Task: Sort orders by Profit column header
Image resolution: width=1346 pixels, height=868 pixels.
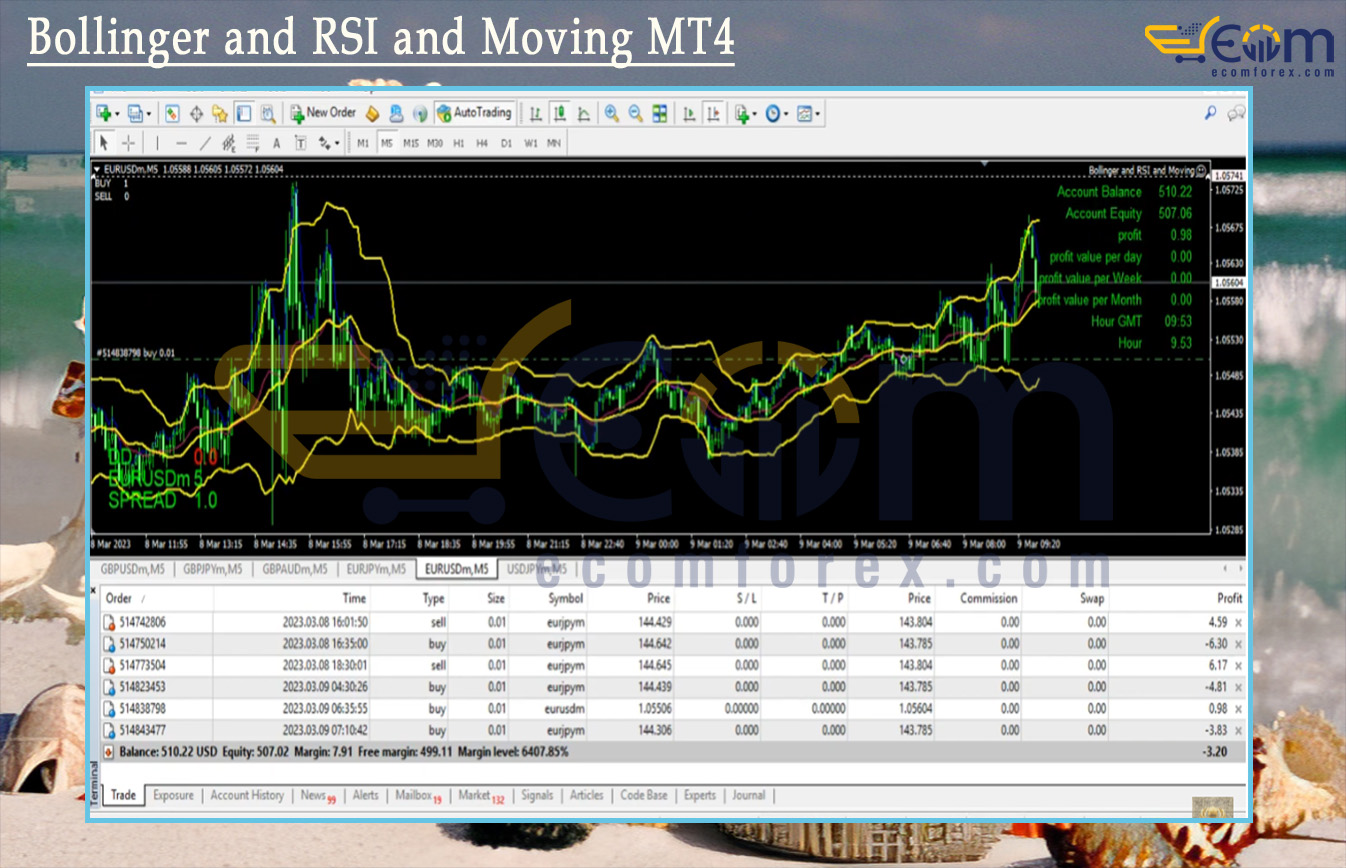Action: click(1229, 598)
